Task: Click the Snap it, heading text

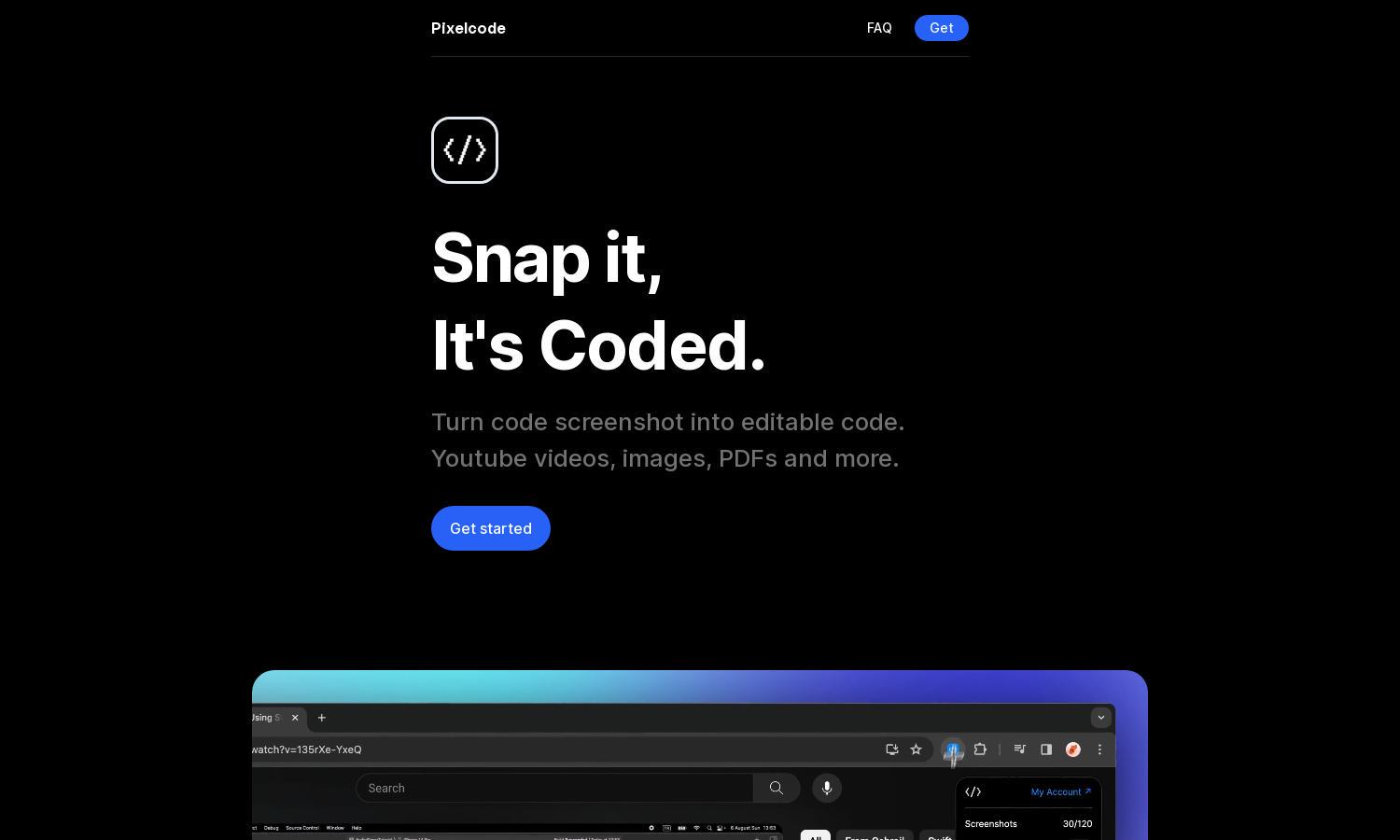Action: click(547, 258)
